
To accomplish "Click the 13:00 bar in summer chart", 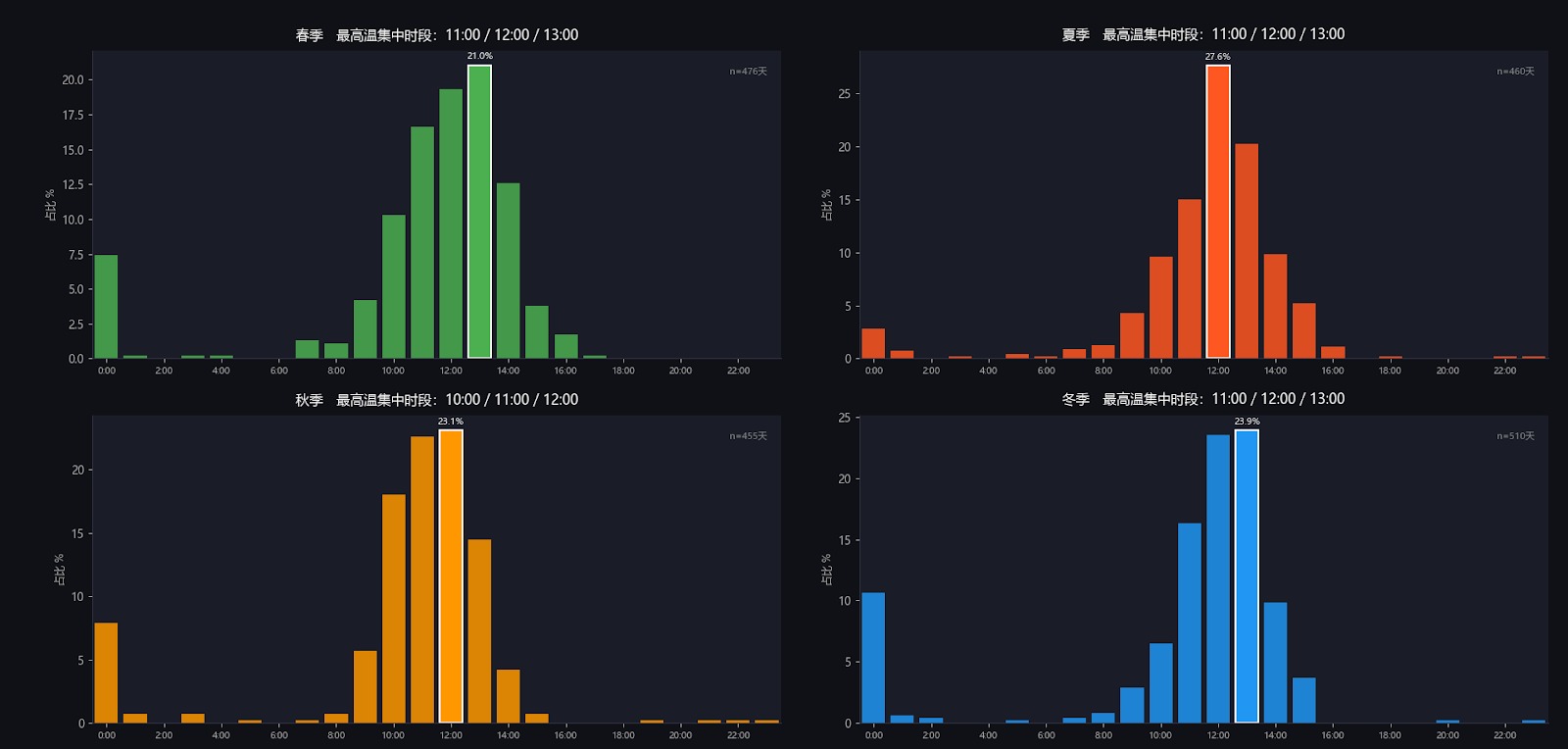I will pyautogui.click(x=1247, y=251).
